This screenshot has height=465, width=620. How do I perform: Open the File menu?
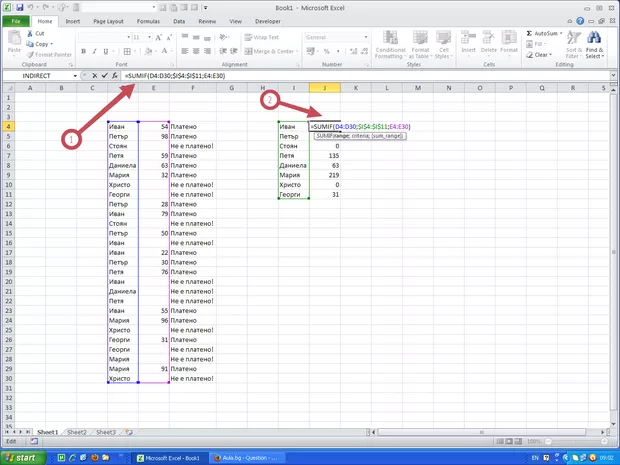[x=17, y=19]
